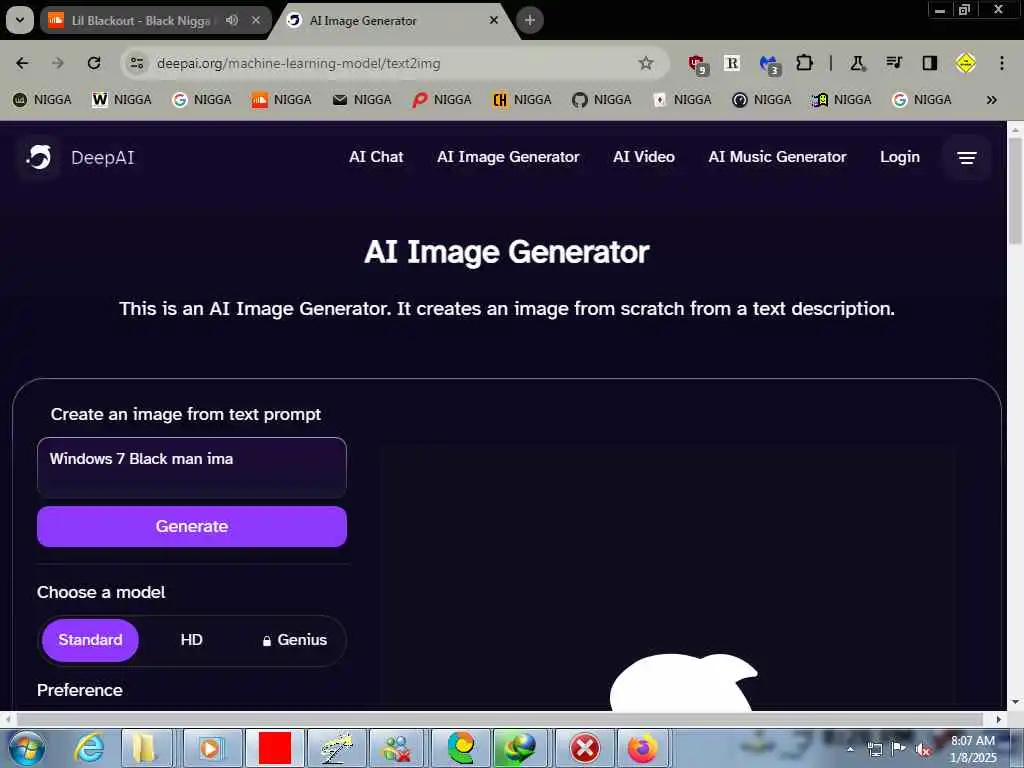Image resolution: width=1024 pixels, height=768 pixels.
Task: Click the Login link
Action: (x=900, y=157)
